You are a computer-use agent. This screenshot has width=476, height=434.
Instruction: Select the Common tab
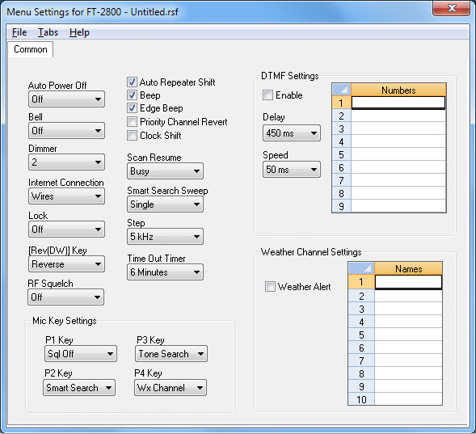[30, 49]
